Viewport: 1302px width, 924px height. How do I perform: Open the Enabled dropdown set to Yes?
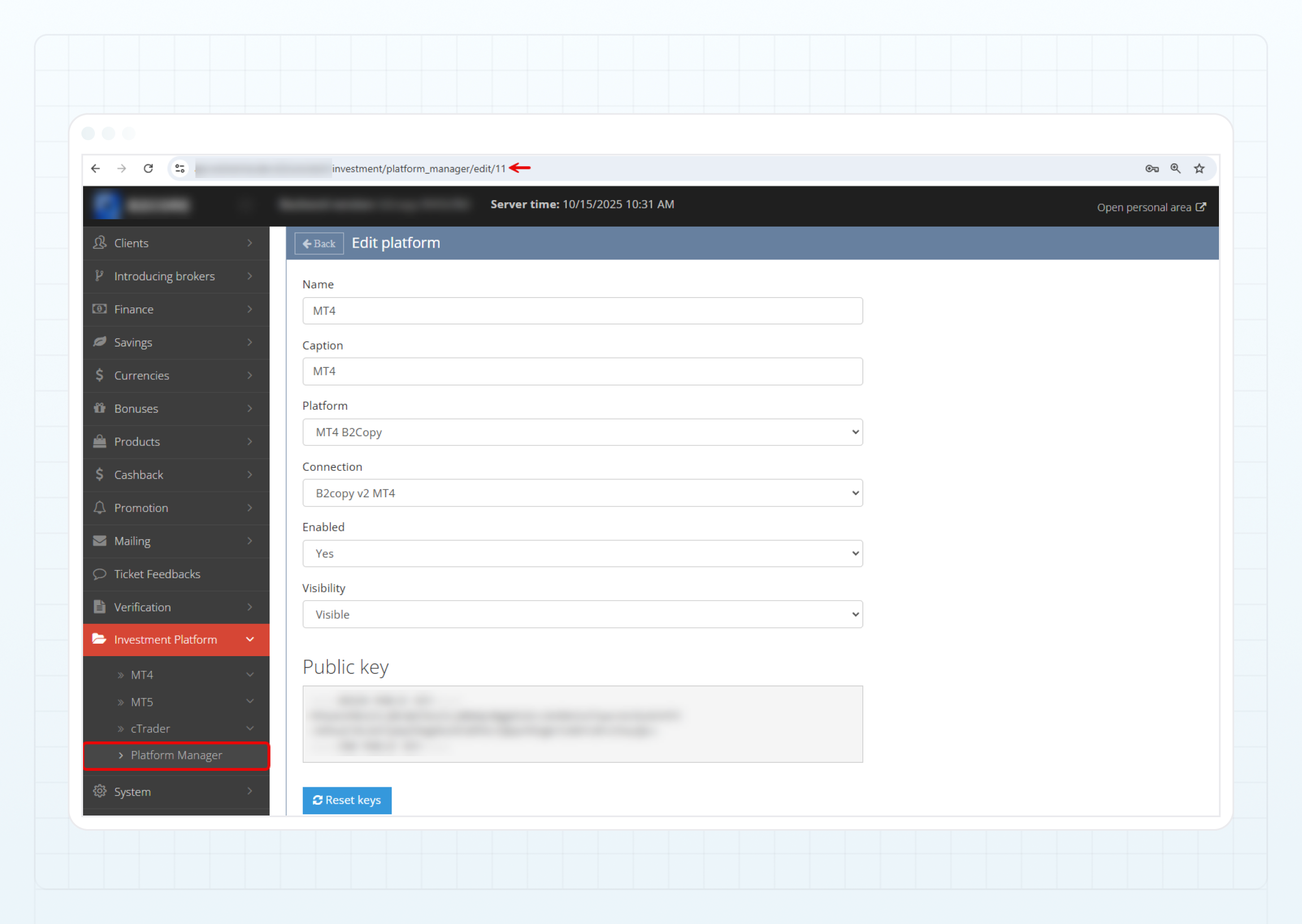(x=582, y=554)
